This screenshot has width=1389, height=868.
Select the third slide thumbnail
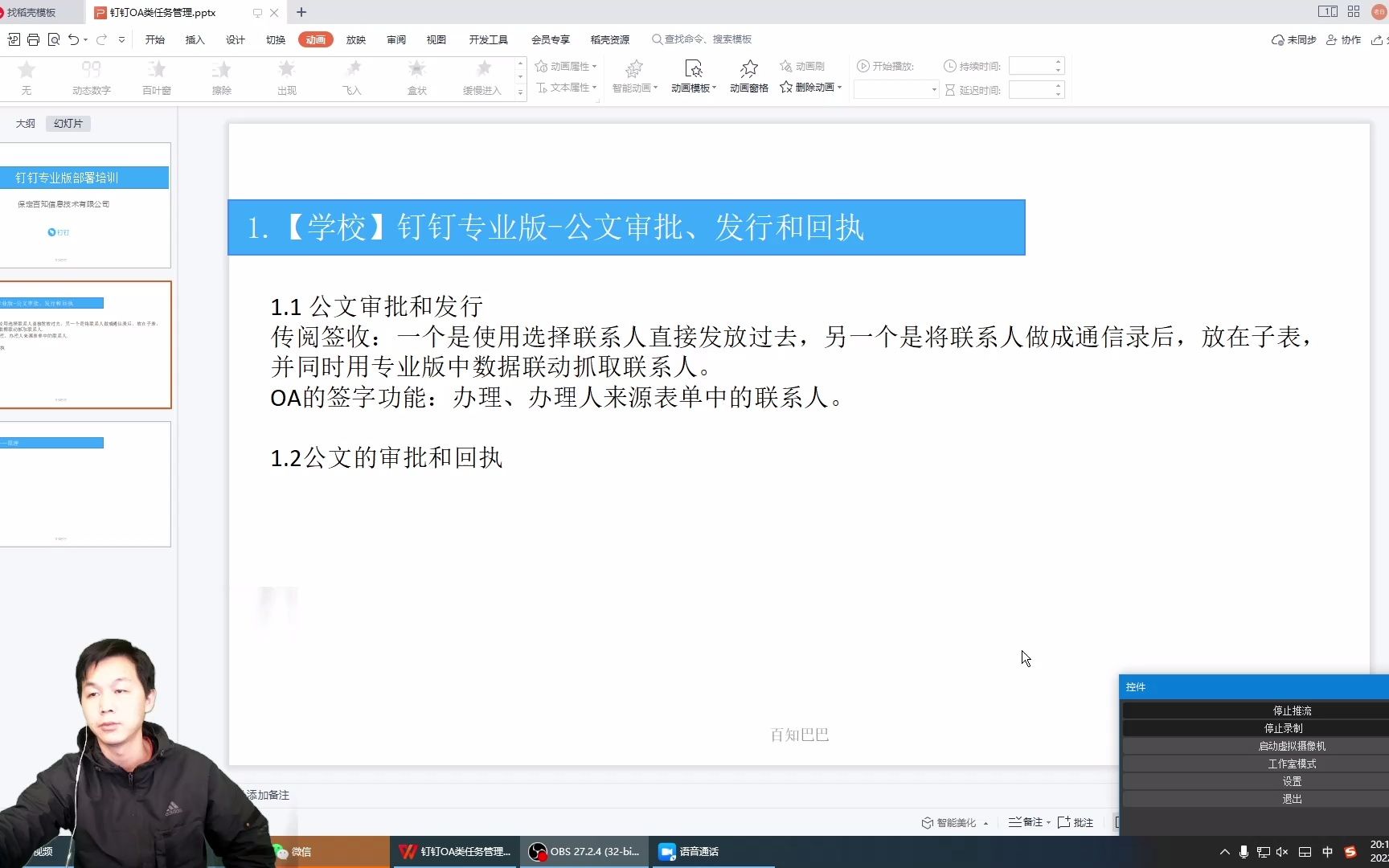pyautogui.click(x=85, y=485)
